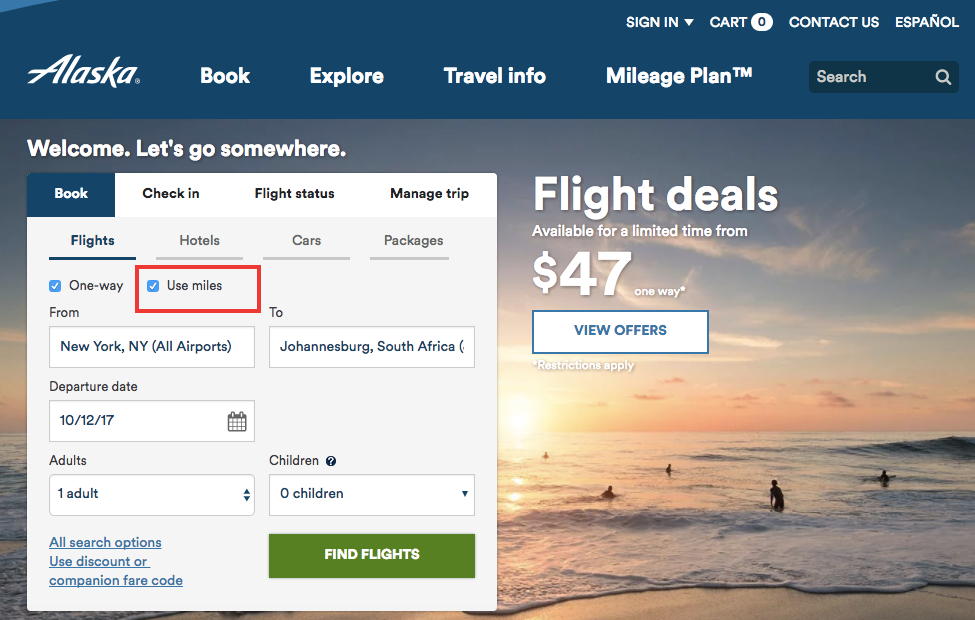Switch the site language to Español

(x=927, y=22)
